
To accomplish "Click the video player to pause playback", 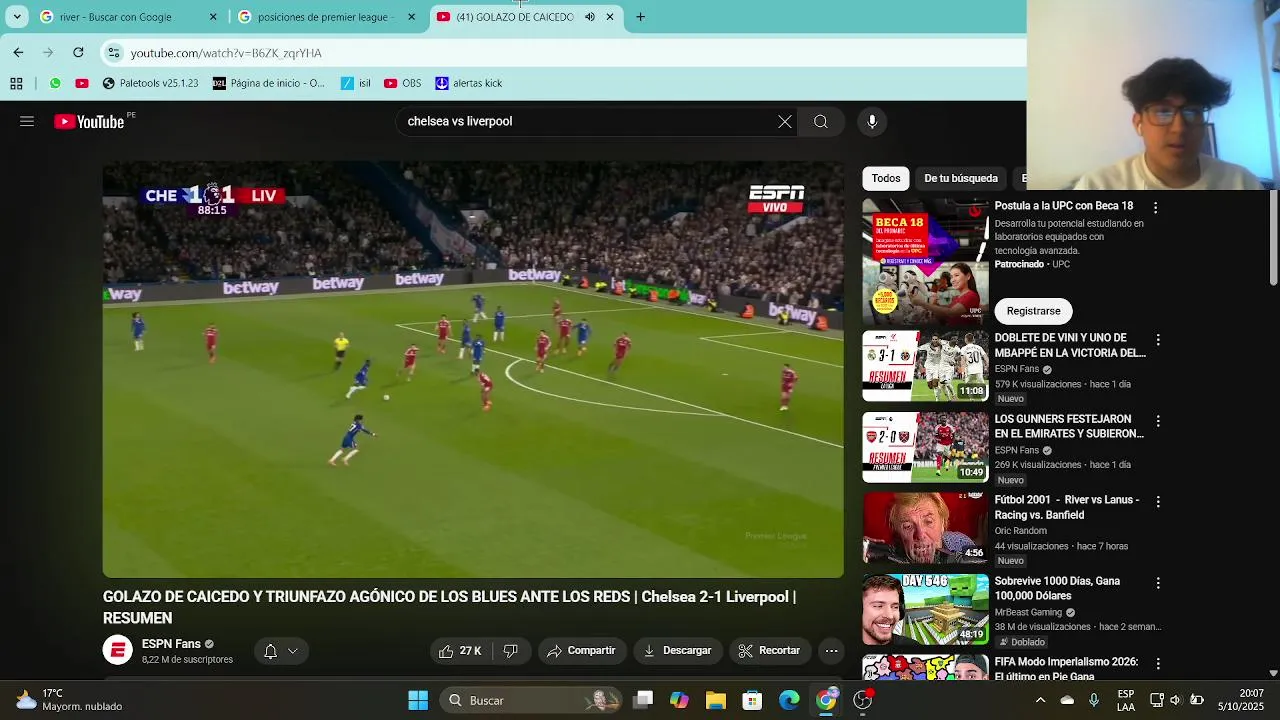I will pos(473,370).
